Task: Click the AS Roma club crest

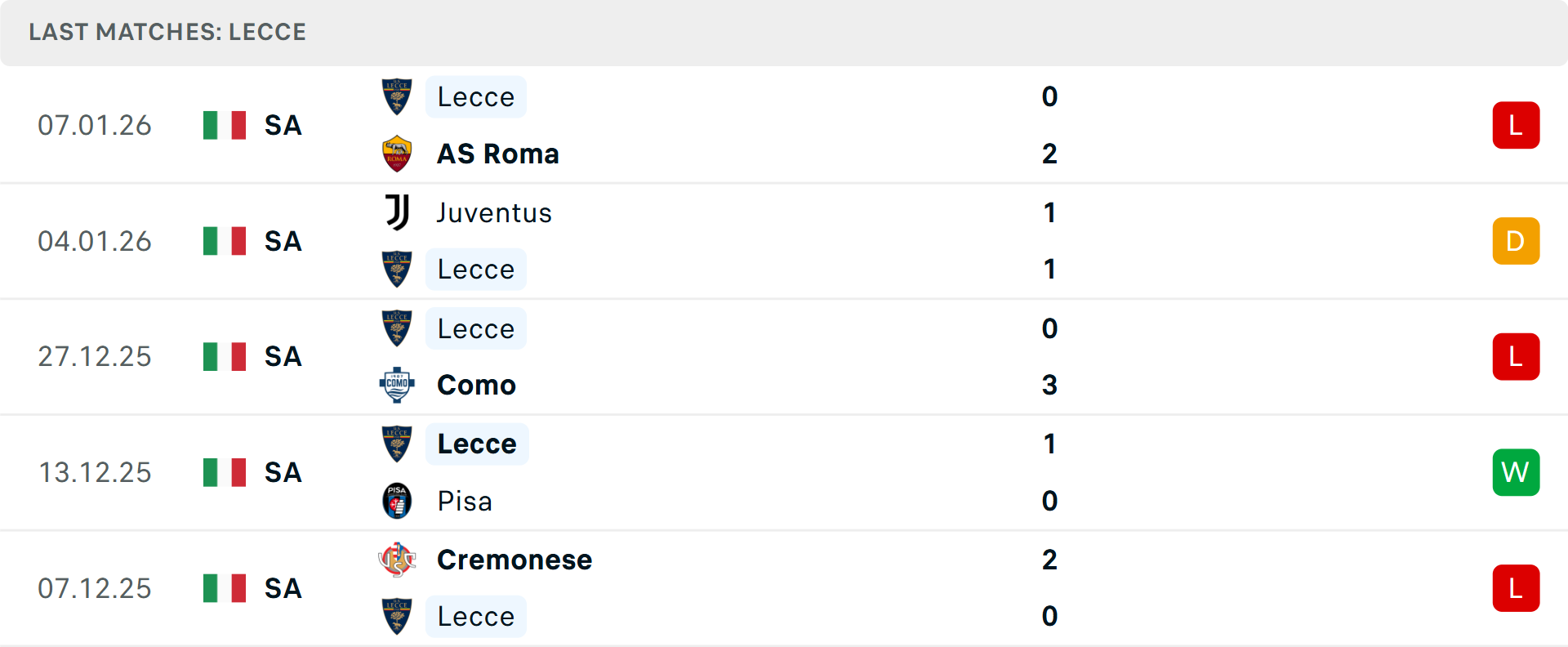Action: point(397,154)
